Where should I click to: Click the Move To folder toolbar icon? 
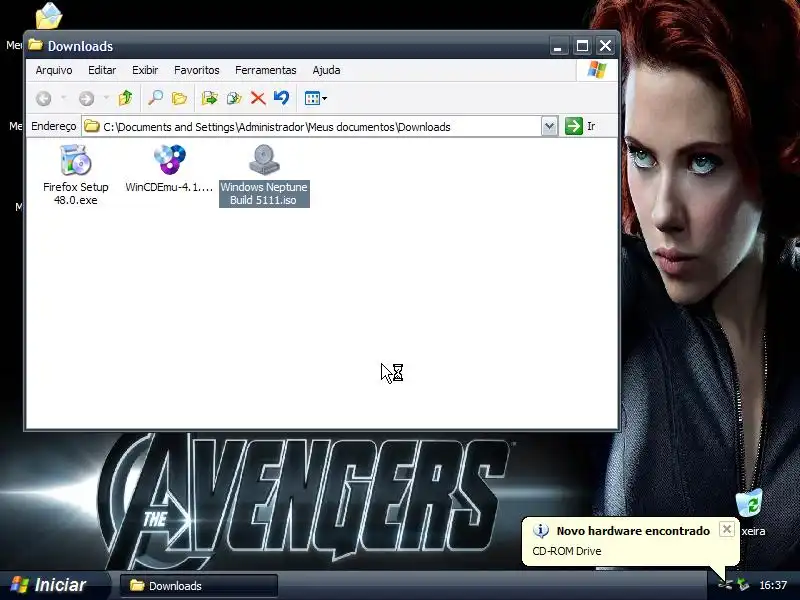209,98
